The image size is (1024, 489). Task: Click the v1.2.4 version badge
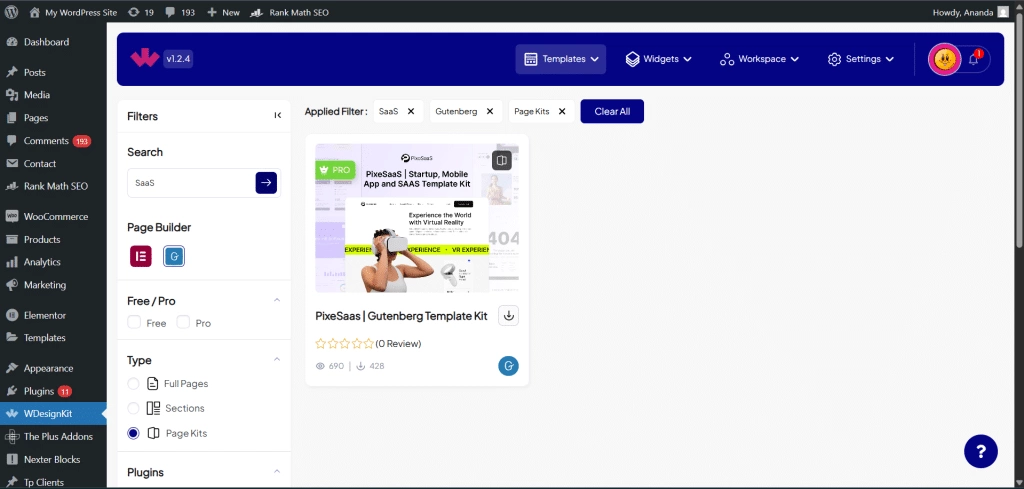(x=178, y=59)
